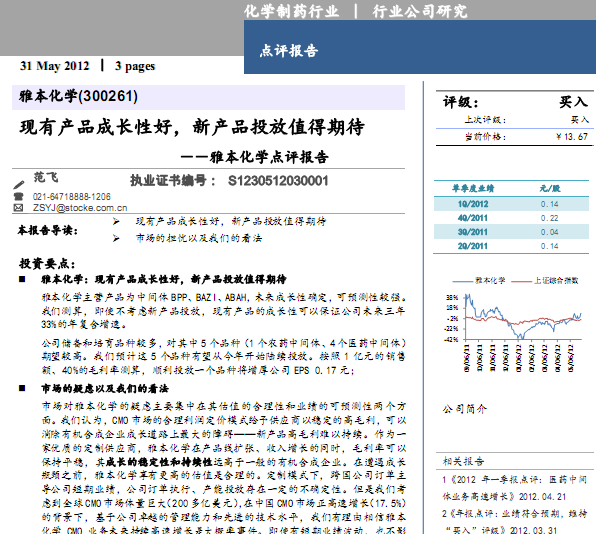Click the arrow bullet before 市场的担忧以及我们的看法

(116, 238)
